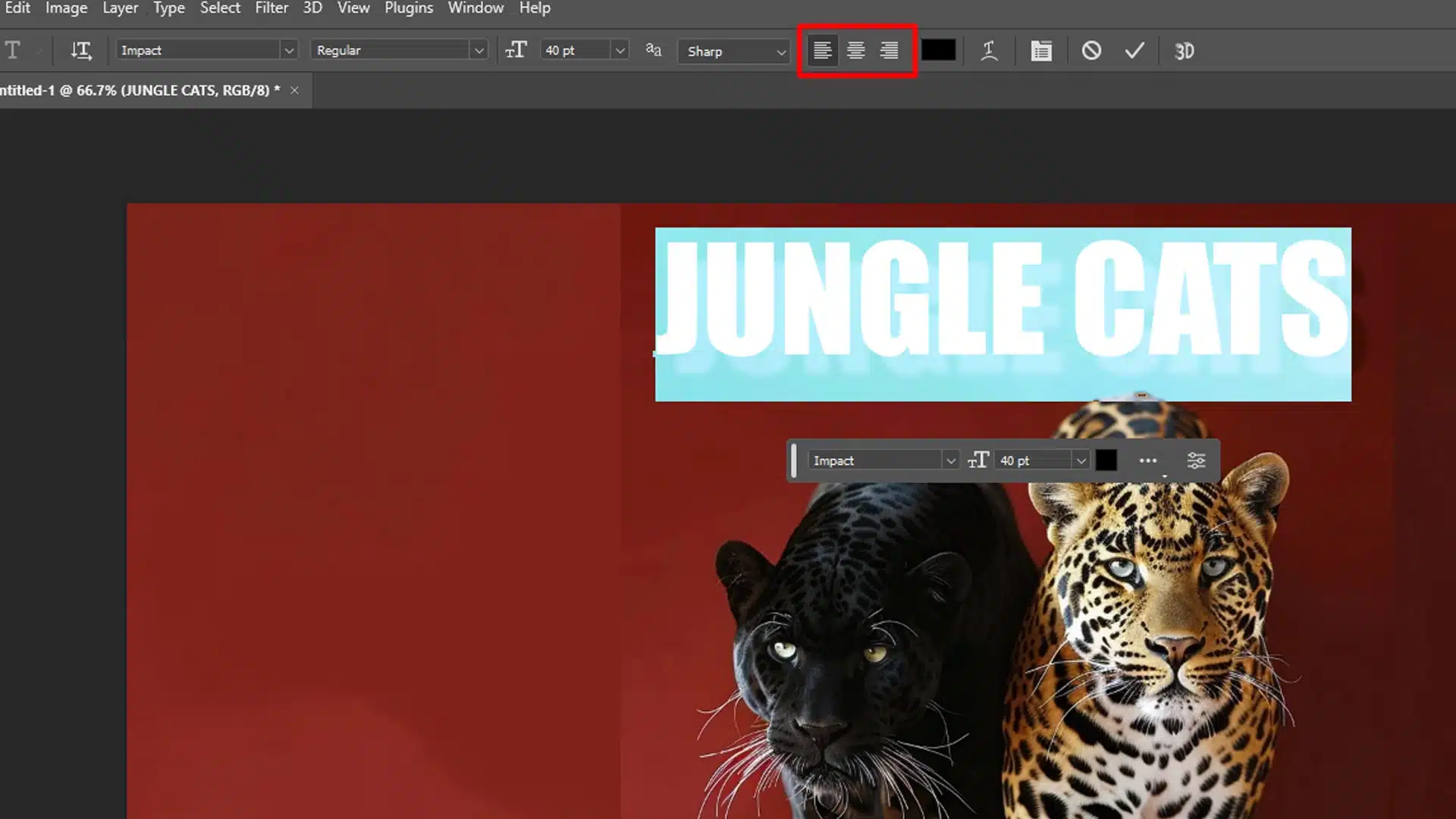Select the center text alignment icon
The image size is (1456, 819).
pos(855,51)
